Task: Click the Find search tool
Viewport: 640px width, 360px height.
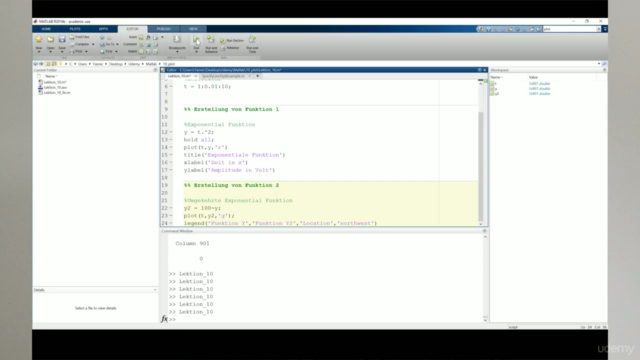Action: pyautogui.click(x=106, y=51)
